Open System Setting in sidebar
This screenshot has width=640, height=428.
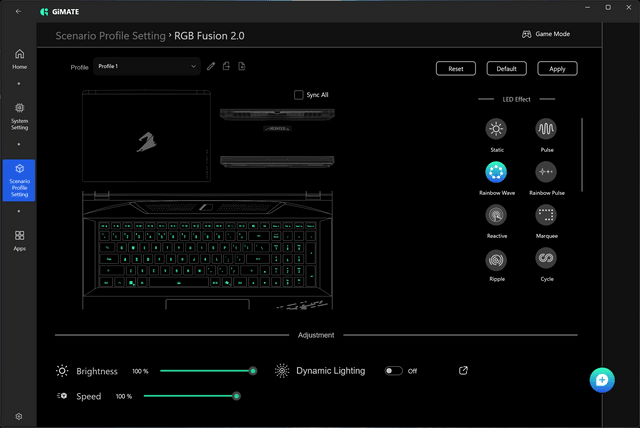pos(19,116)
